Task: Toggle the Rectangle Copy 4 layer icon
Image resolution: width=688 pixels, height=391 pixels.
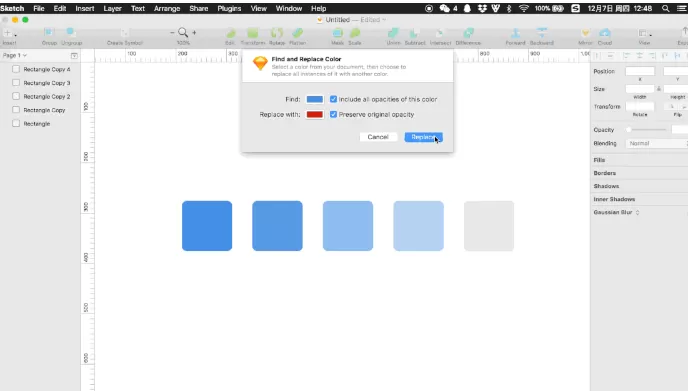Action: pos(16,69)
